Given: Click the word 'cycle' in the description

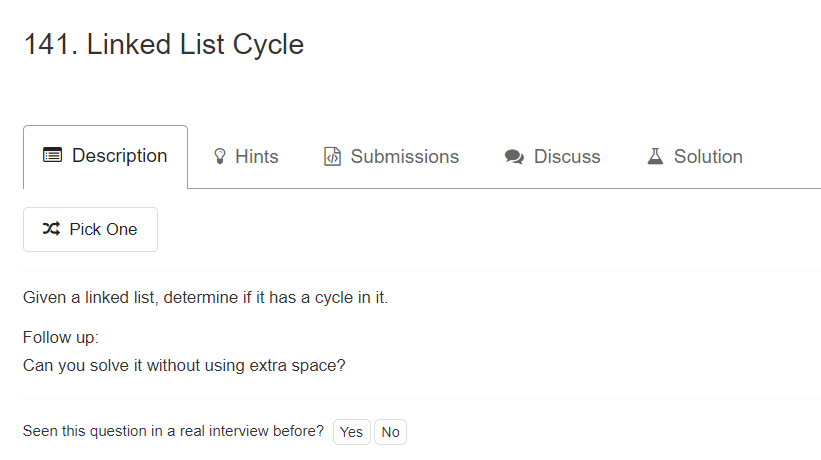Looking at the screenshot, I should tap(334, 298).
